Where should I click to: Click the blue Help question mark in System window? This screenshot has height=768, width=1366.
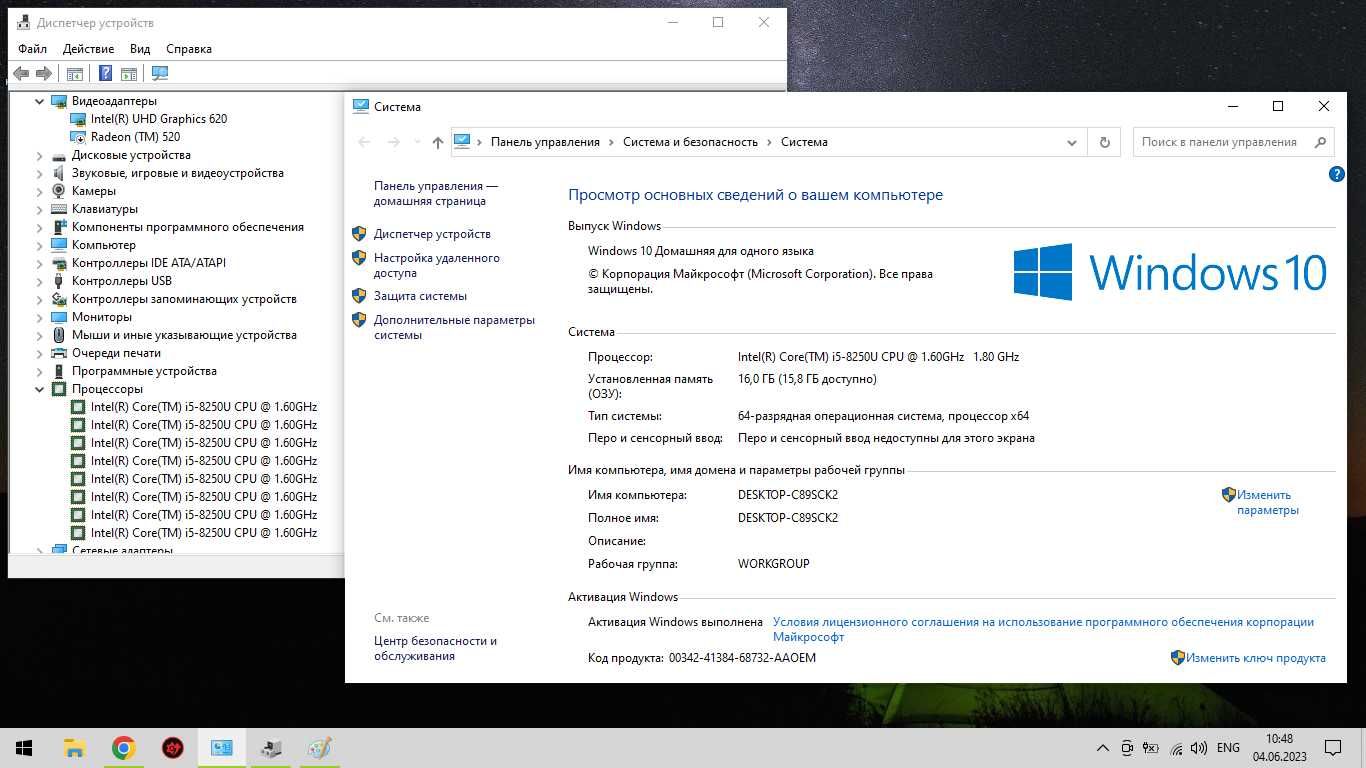point(1337,174)
